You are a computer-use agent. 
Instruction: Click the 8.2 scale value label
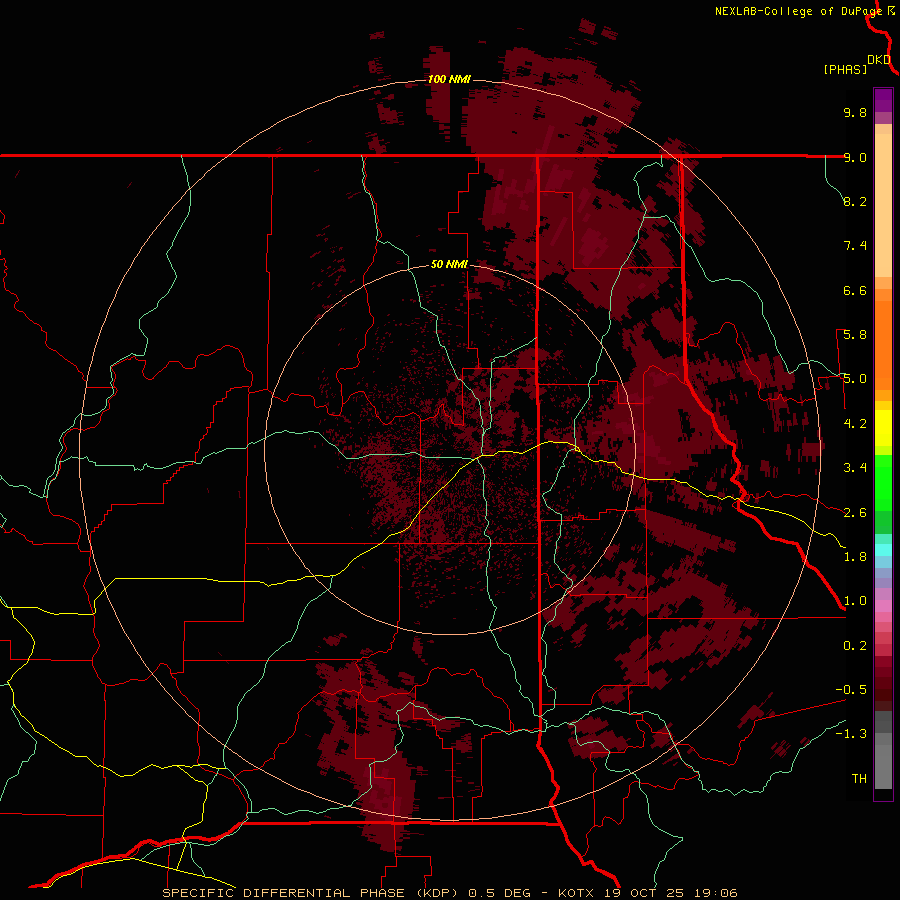(855, 201)
